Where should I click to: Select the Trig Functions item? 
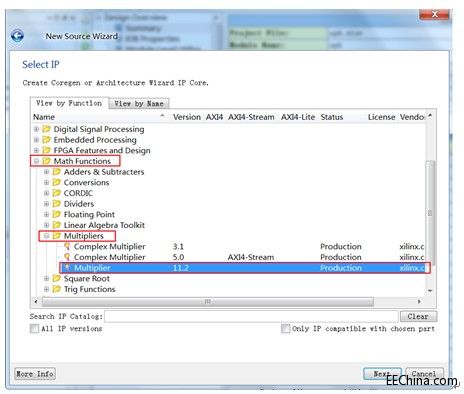point(89,289)
